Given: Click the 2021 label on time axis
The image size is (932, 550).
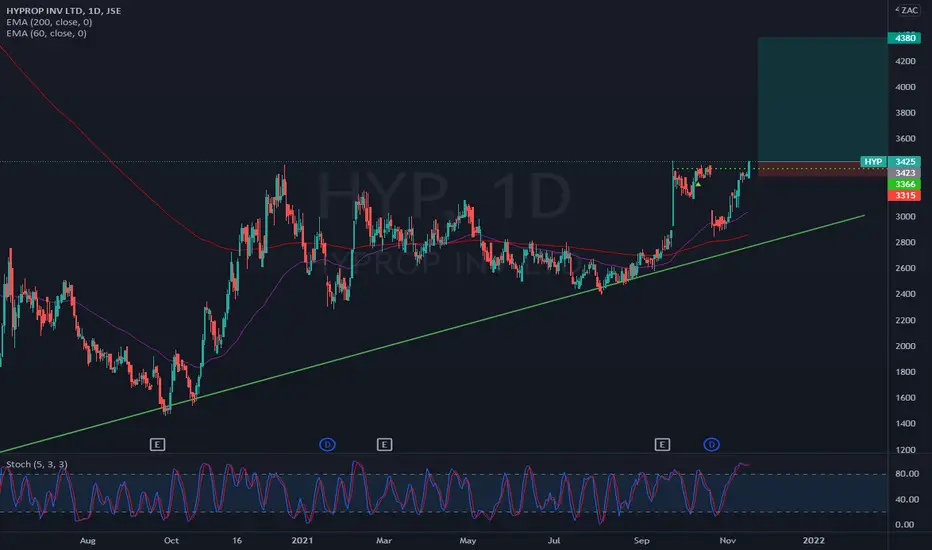Looking at the screenshot, I should [302, 540].
